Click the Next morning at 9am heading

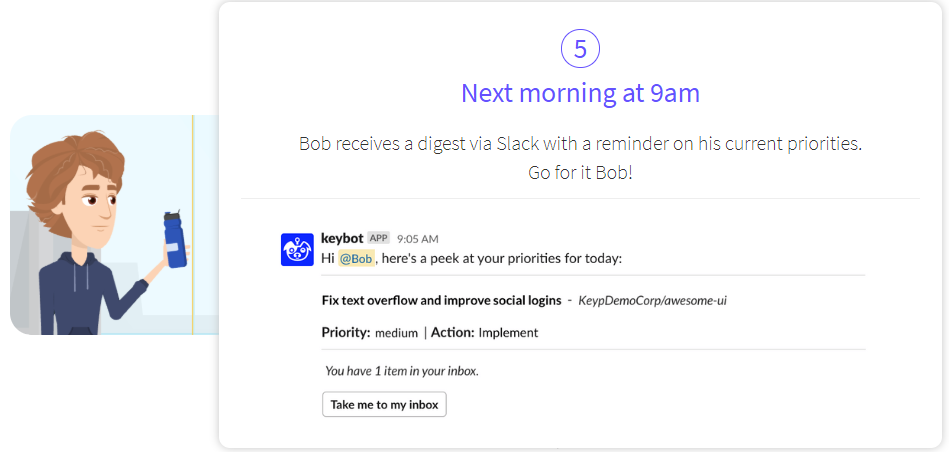pyautogui.click(x=580, y=93)
